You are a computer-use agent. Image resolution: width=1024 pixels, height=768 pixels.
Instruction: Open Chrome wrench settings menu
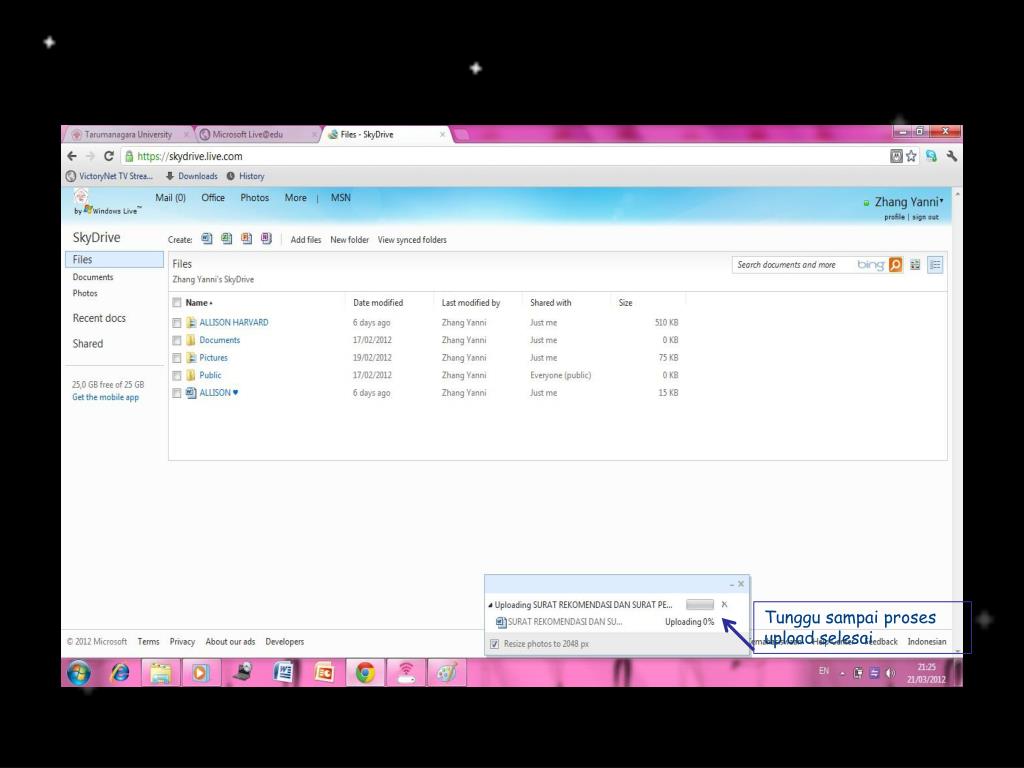(x=952, y=156)
